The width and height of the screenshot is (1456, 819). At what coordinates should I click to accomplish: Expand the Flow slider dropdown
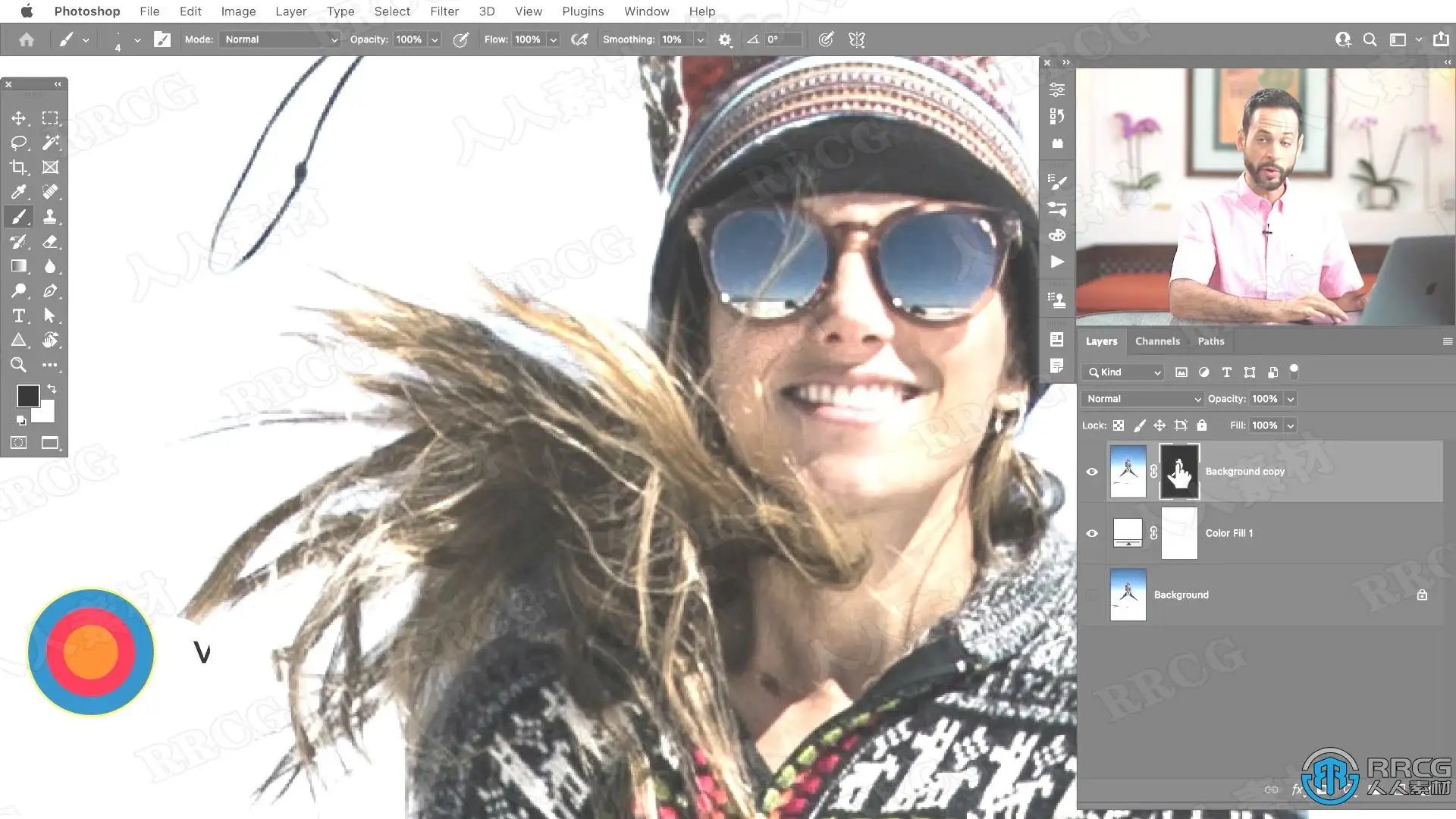tap(554, 39)
